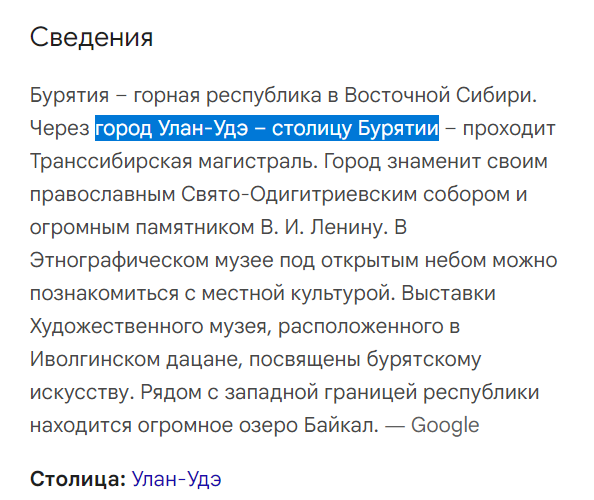
Task: Click the words Иволгинском дацане
Action: coord(136,359)
